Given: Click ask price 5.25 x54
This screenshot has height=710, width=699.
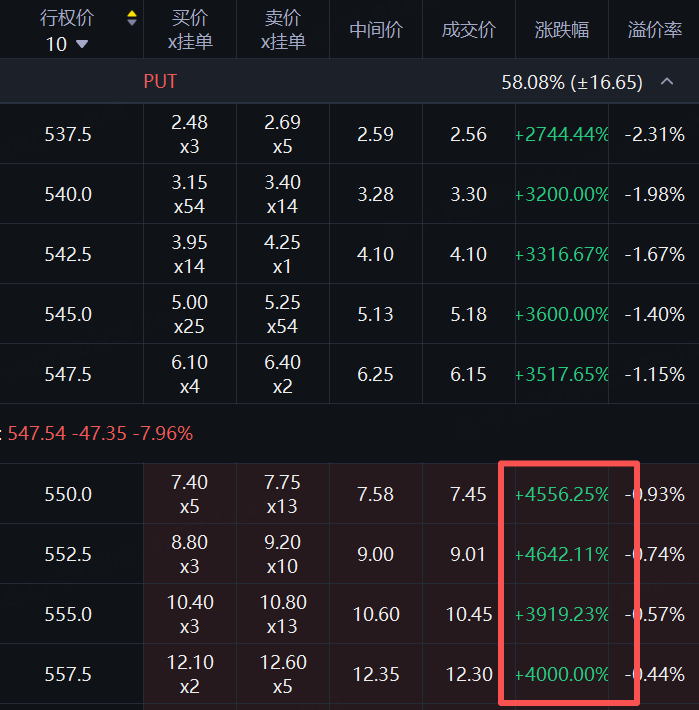Looking at the screenshot, I should (x=282, y=314).
